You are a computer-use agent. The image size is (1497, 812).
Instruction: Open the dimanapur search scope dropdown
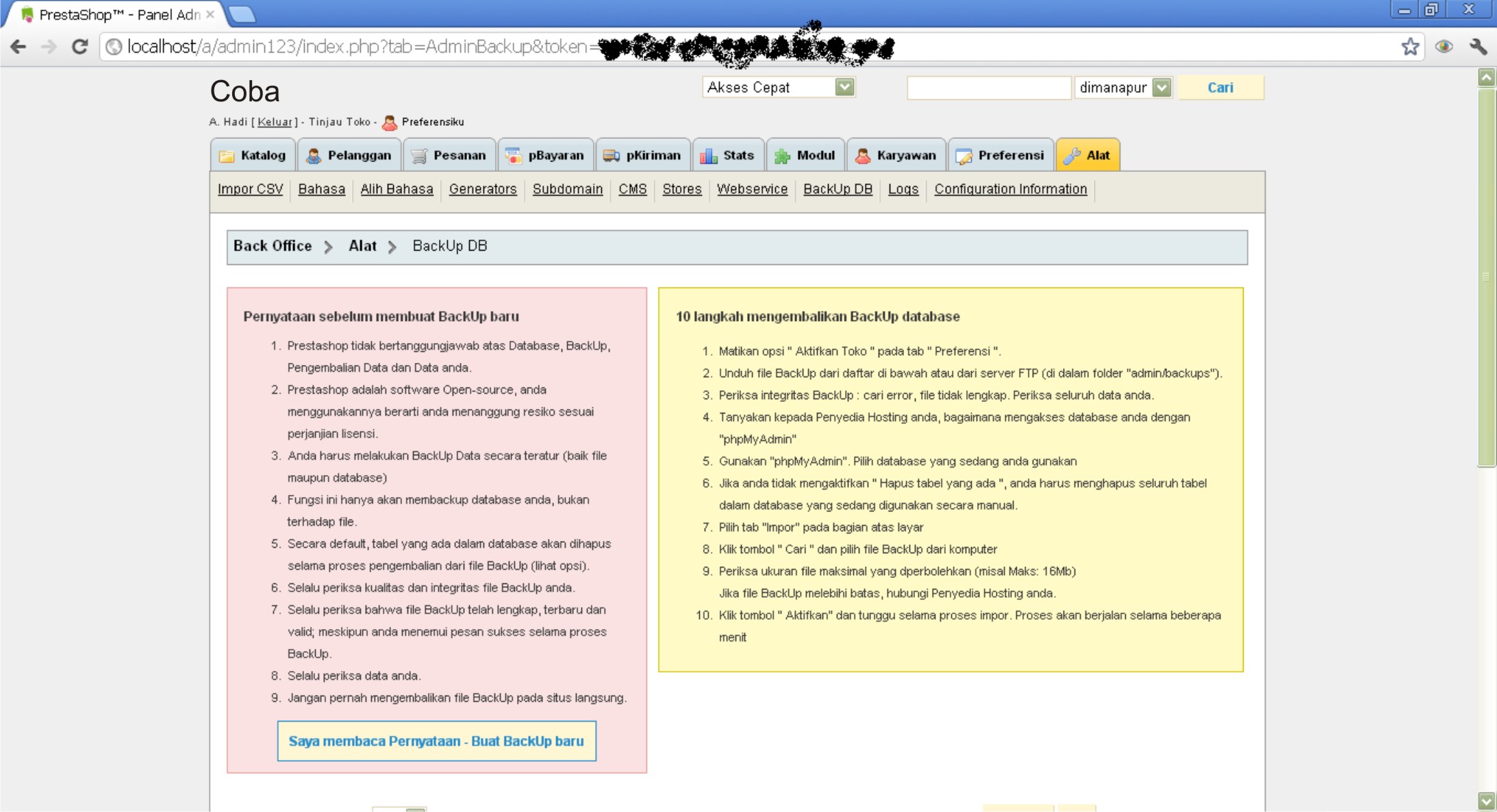1161,88
